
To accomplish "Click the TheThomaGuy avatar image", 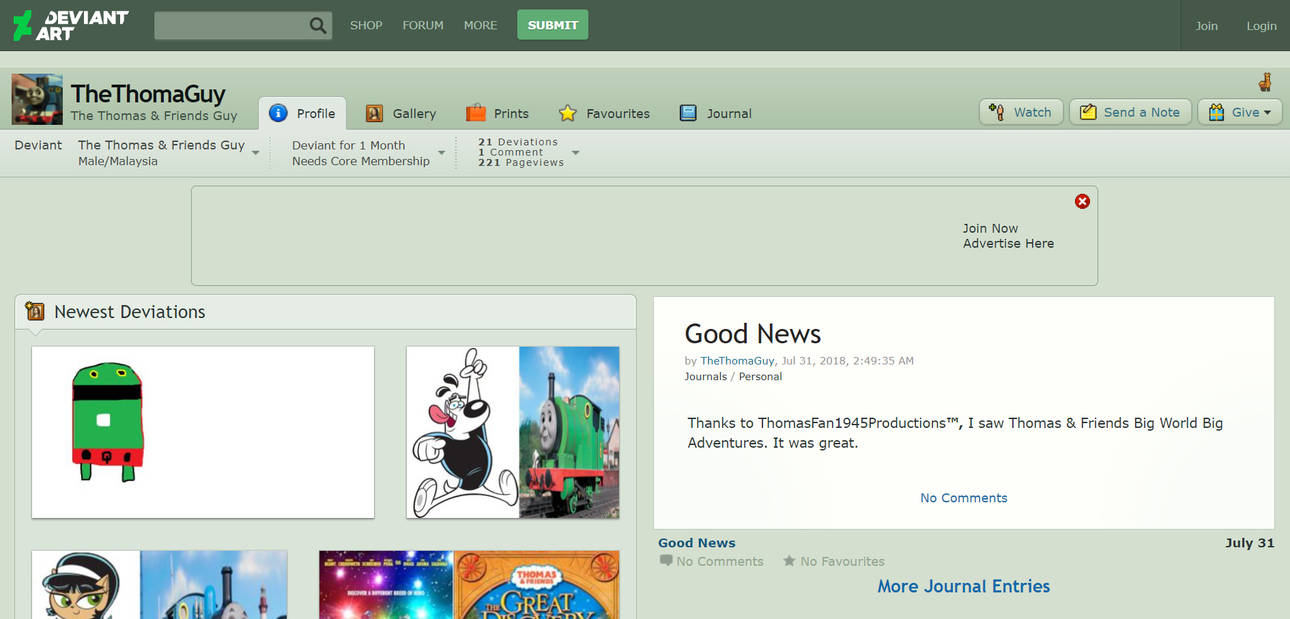I will 37,99.
